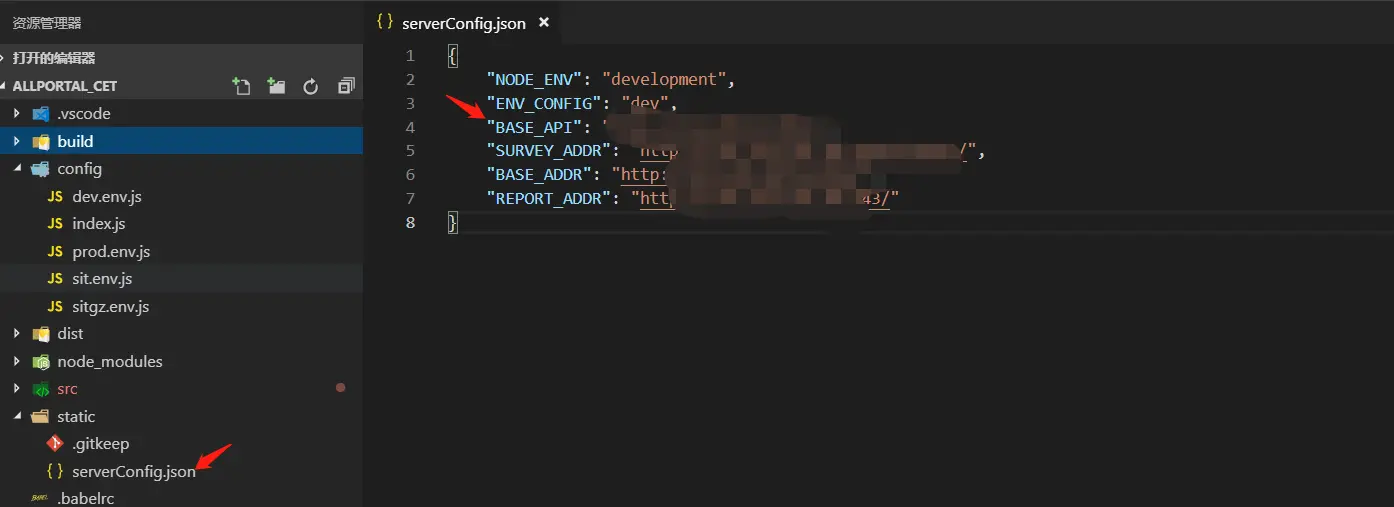Place cursor on "ENV_CONFIG" key

tap(543, 103)
